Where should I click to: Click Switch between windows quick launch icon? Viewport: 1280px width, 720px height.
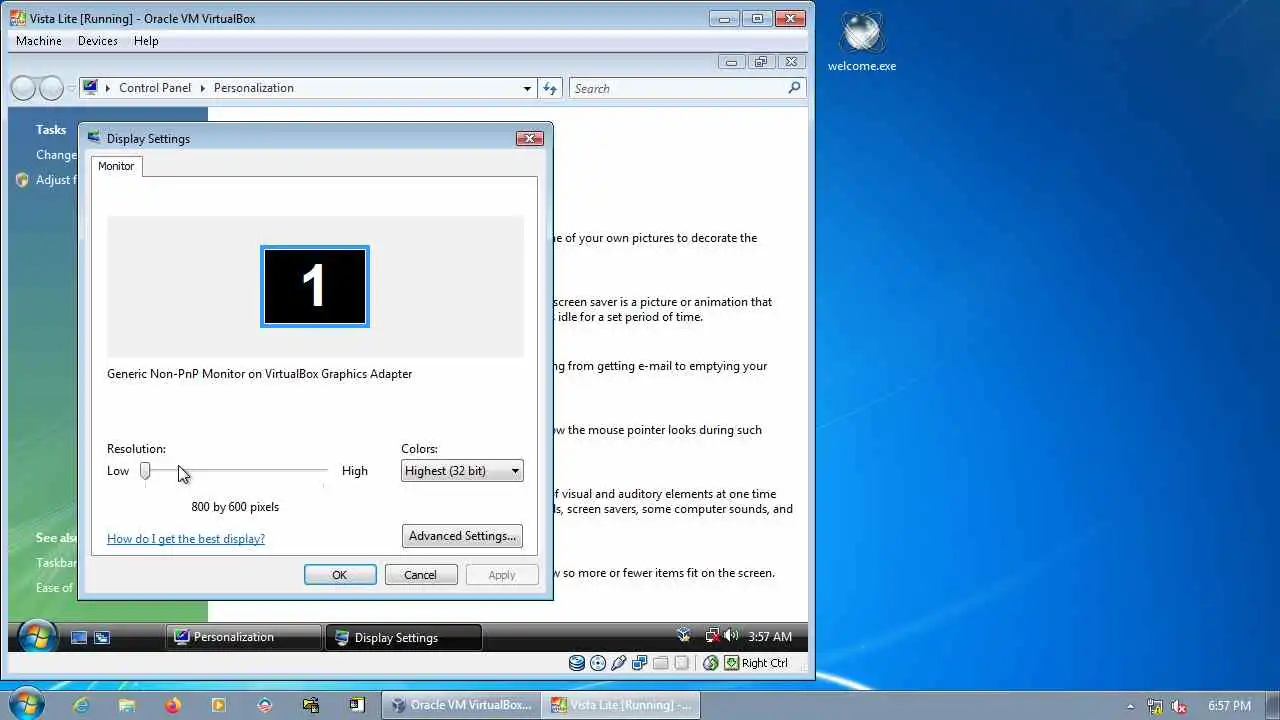(x=102, y=637)
